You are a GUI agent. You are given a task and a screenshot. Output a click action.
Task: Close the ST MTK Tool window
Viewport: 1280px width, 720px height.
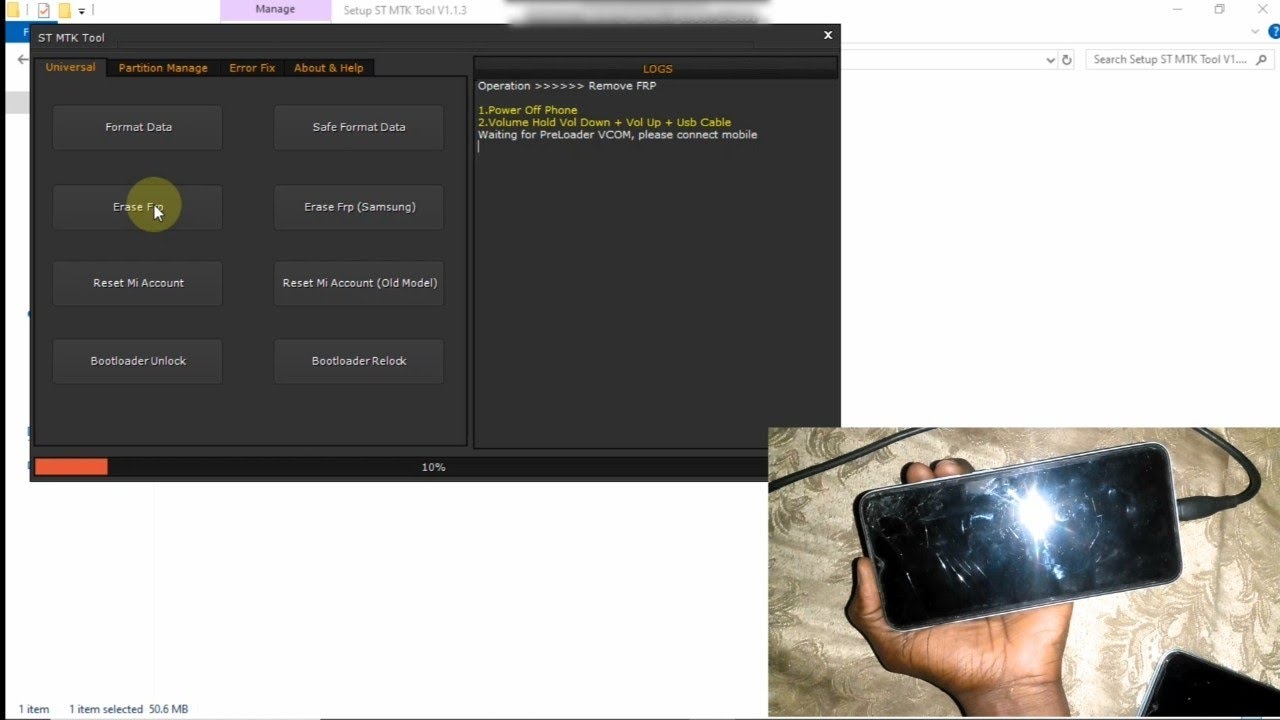coord(828,35)
